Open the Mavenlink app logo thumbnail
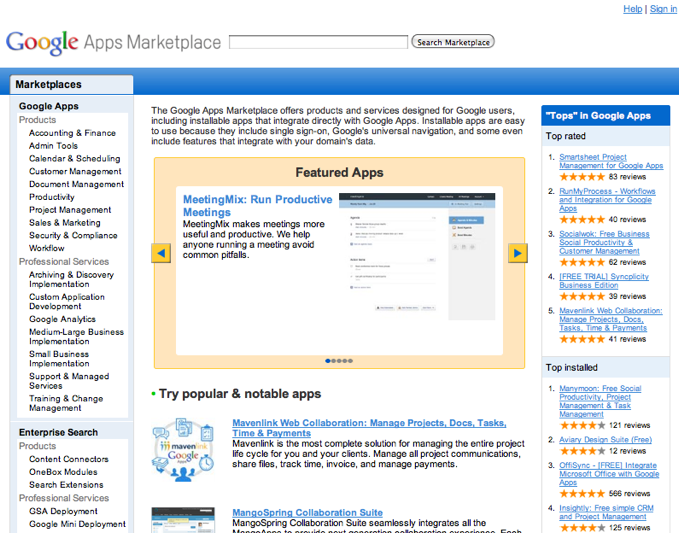 [183, 450]
